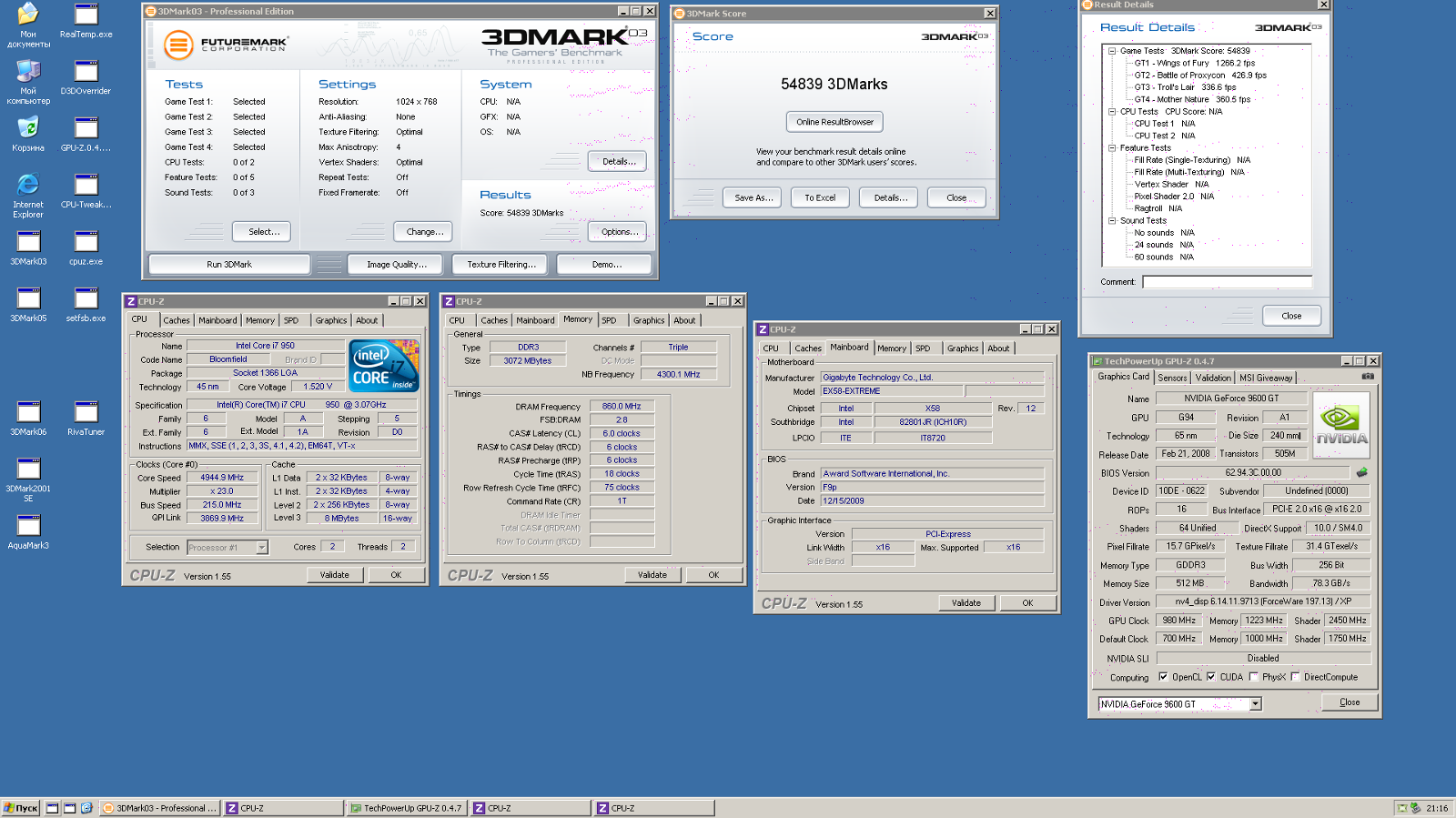Image resolution: width=1456 pixels, height=818 pixels.
Task: Launch 3DMark05 desktop shortcut
Action: (x=28, y=306)
